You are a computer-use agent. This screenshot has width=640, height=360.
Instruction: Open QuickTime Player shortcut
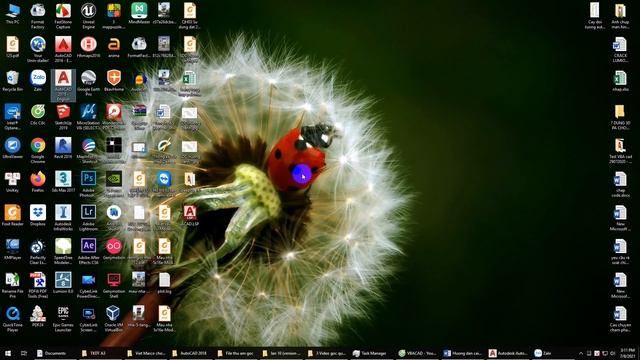[x=13, y=319]
